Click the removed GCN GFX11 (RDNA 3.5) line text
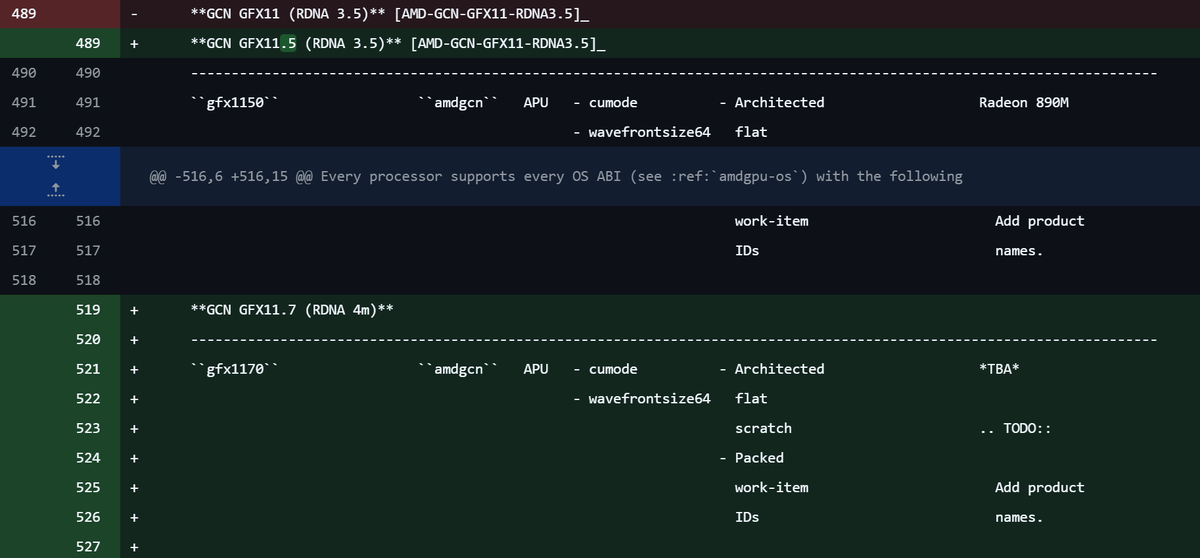The image size is (1200, 558). click(x=388, y=15)
